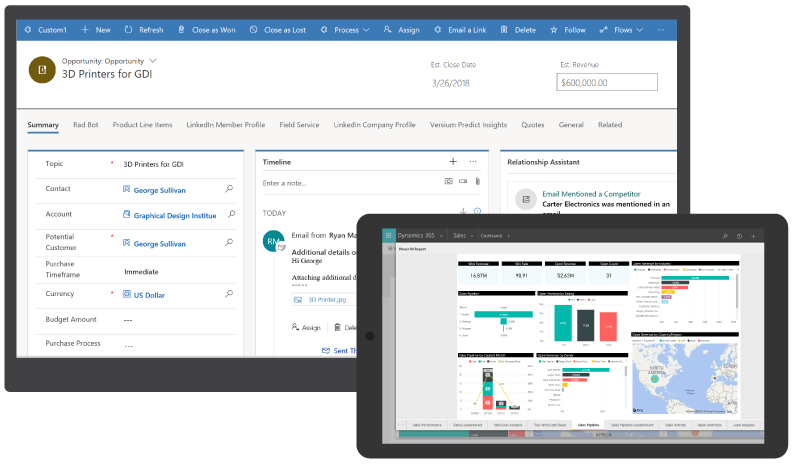Open the Related tab
This screenshot has width=794, height=464.
[x=610, y=125]
